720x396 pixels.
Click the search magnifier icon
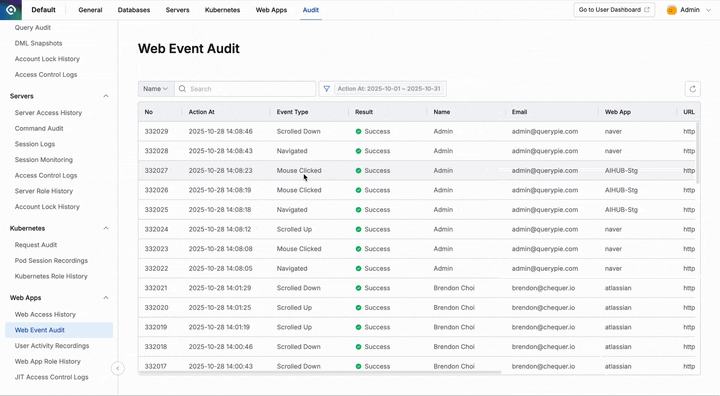click(182, 89)
